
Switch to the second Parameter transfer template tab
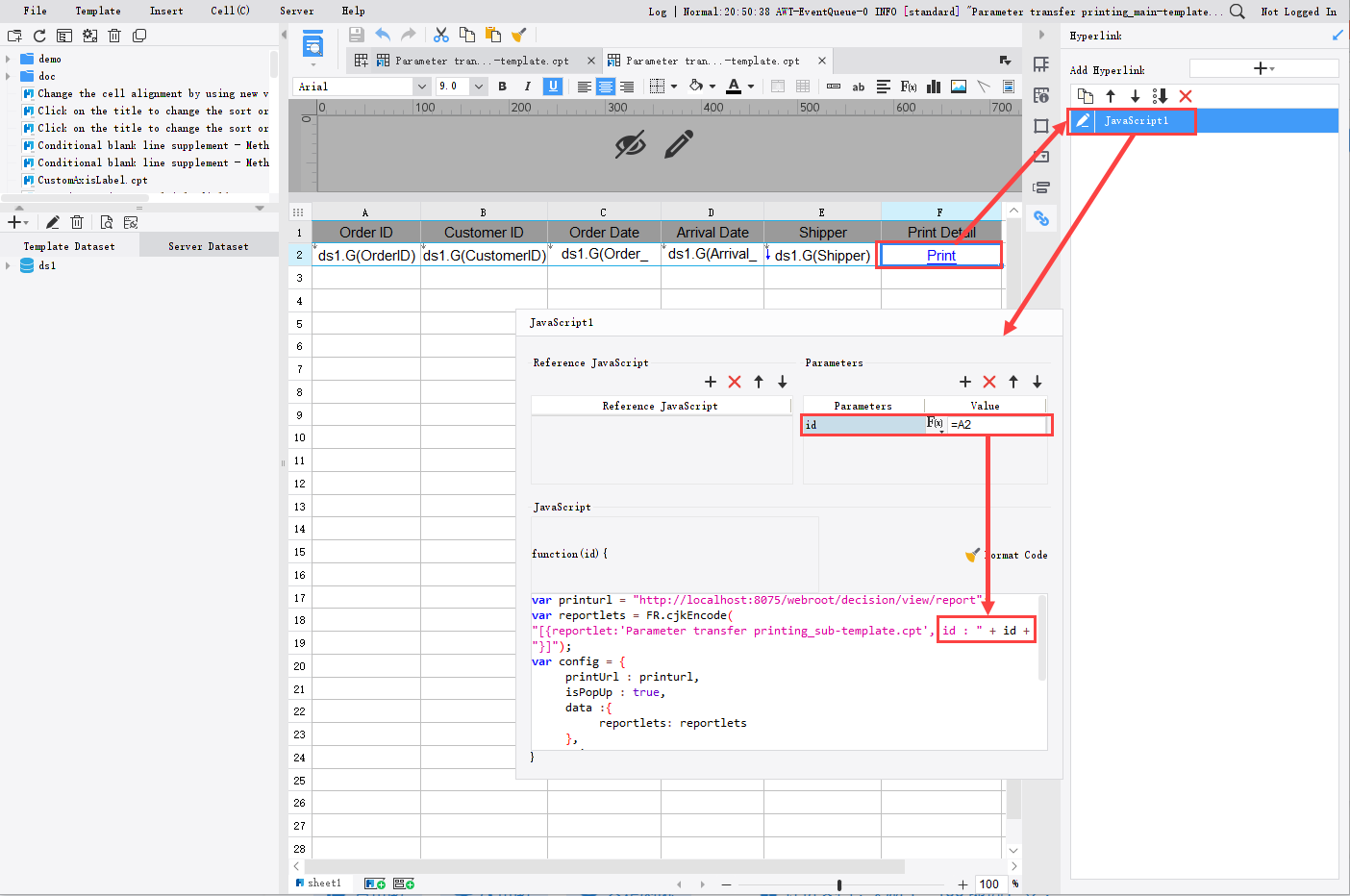(x=740, y=60)
